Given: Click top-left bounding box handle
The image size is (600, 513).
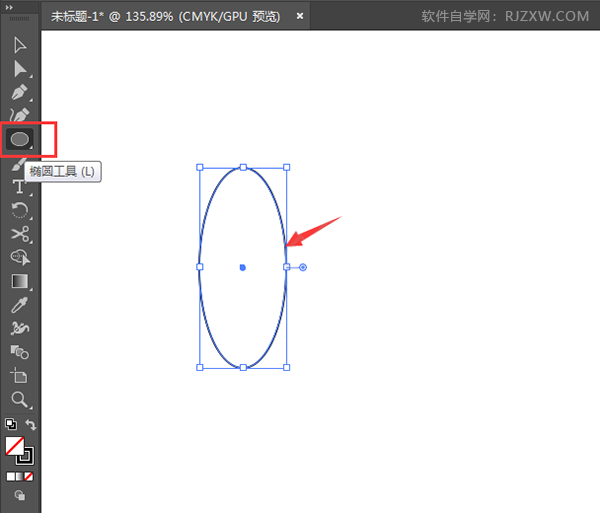Looking at the screenshot, I should click(200, 167).
